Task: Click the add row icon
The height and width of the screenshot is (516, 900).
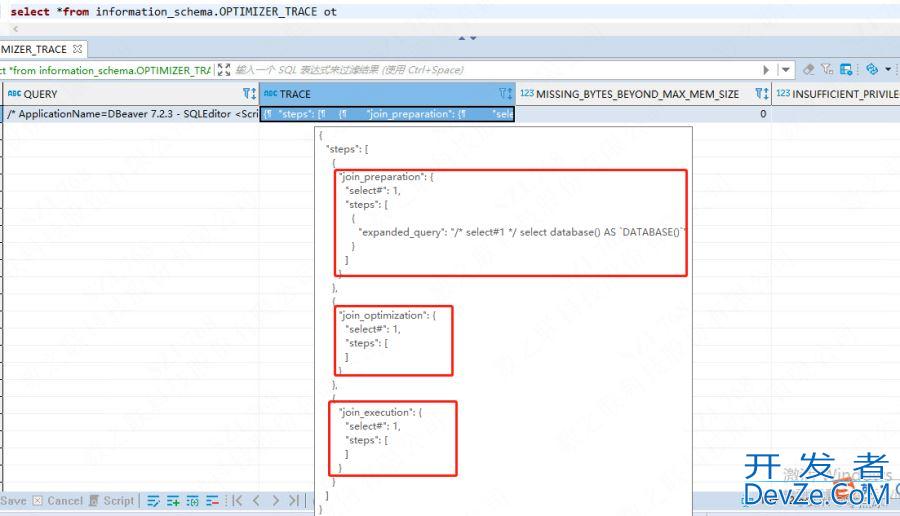Action: 173,501
